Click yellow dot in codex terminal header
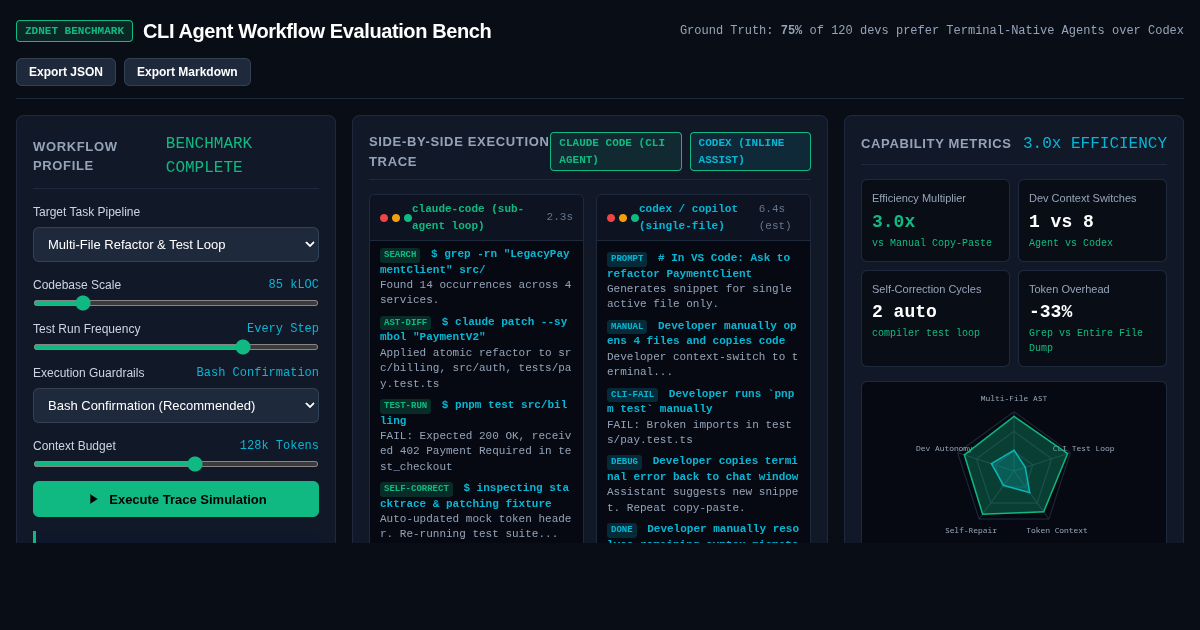 point(623,218)
